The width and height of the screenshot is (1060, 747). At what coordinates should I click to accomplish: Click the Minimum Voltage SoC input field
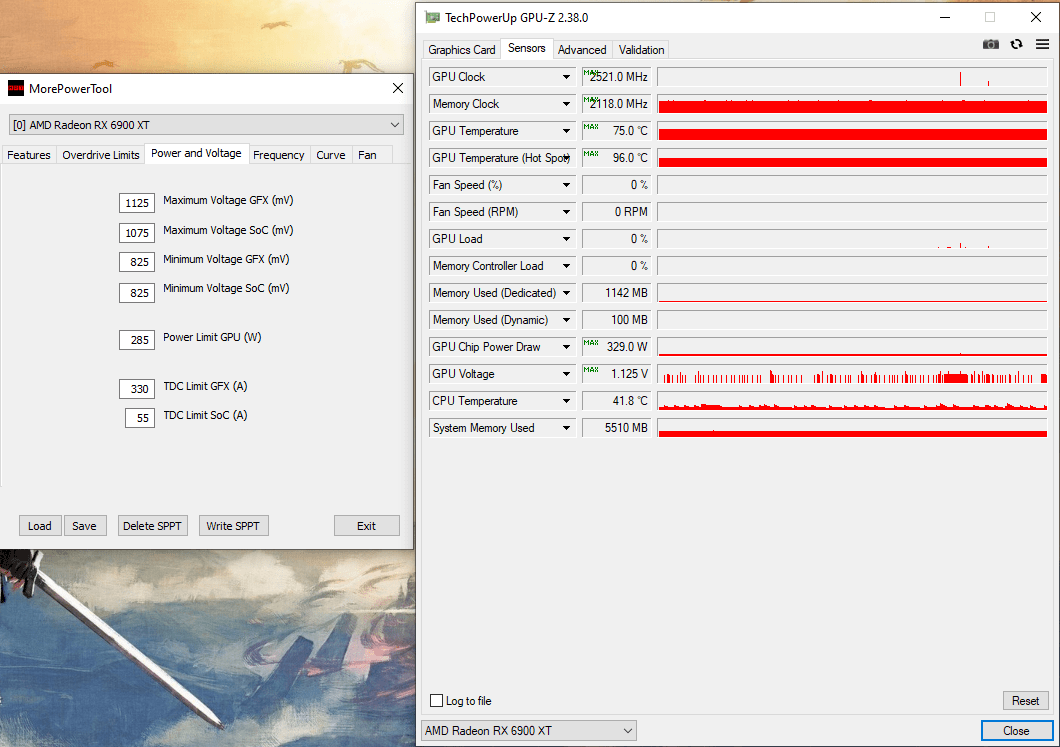click(x=137, y=293)
